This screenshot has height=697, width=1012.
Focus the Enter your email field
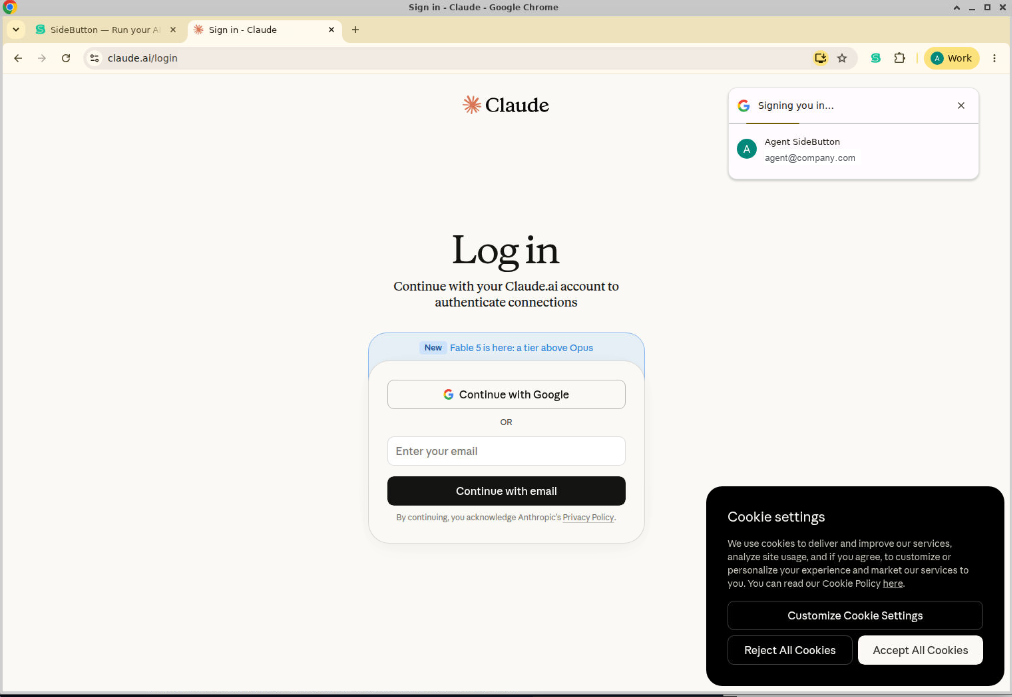(506, 451)
